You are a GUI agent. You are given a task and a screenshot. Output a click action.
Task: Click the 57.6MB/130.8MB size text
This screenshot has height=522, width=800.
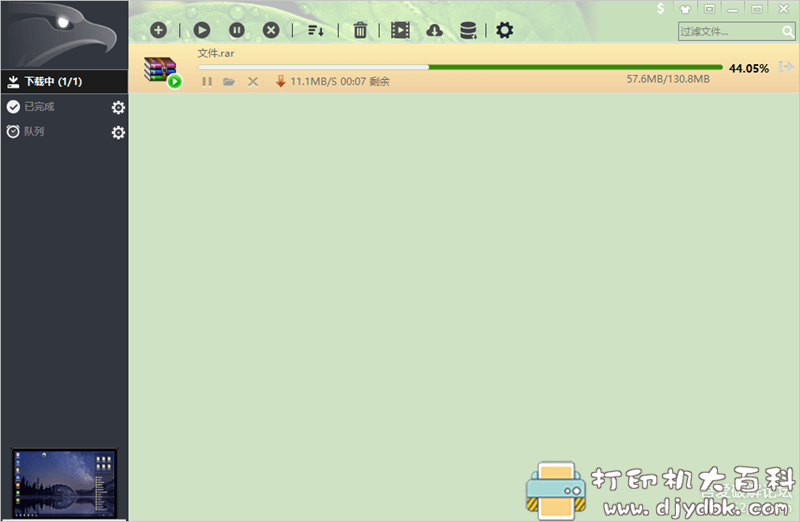point(668,79)
